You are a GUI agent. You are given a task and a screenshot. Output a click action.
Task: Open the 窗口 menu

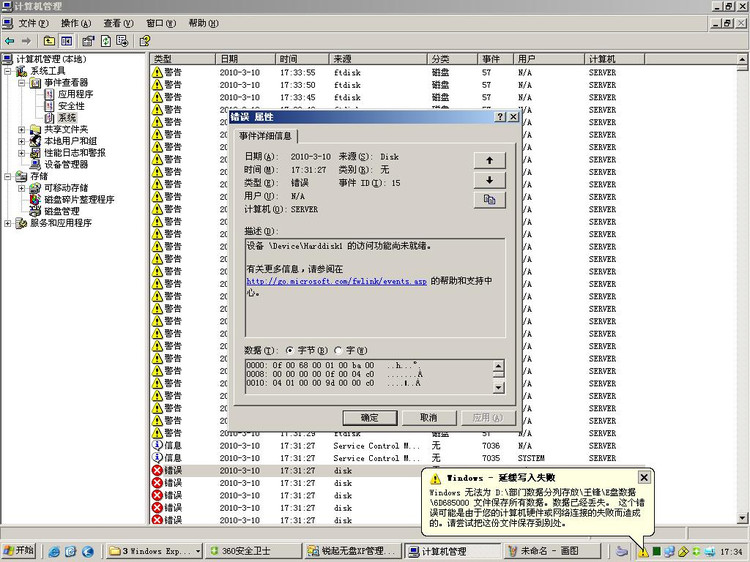161,23
